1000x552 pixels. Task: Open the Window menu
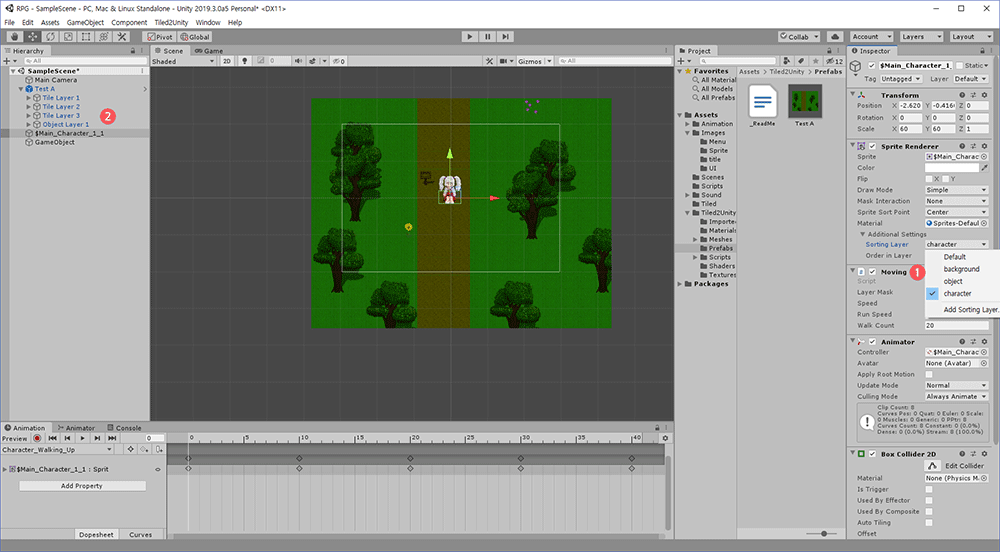[208, 22]
